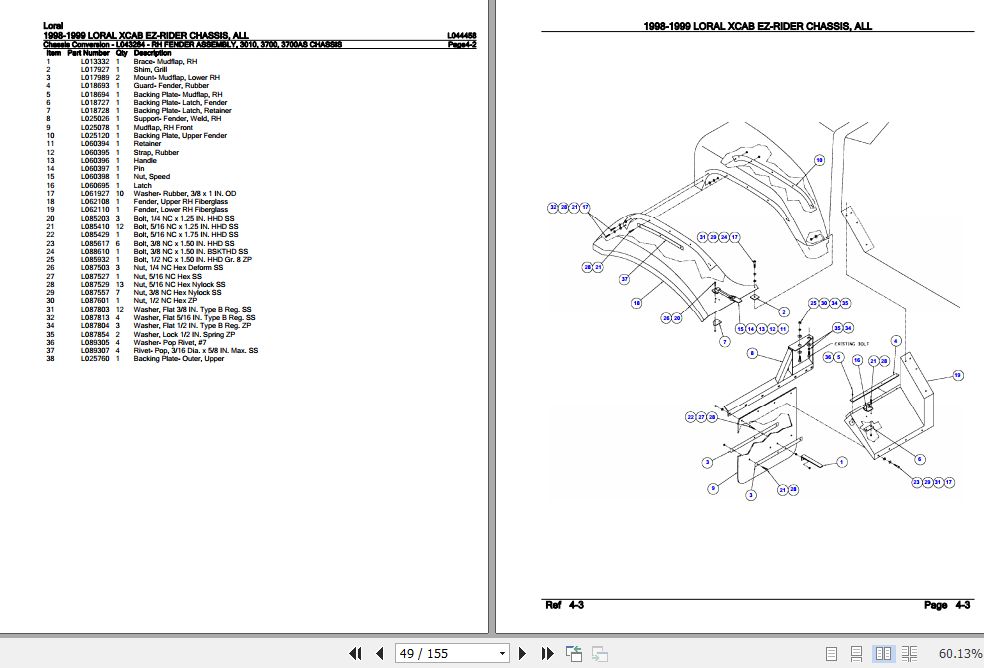The width and height of the screenshot is (984, 668).
Task: Return to the previous view
Action: (573, 653)
